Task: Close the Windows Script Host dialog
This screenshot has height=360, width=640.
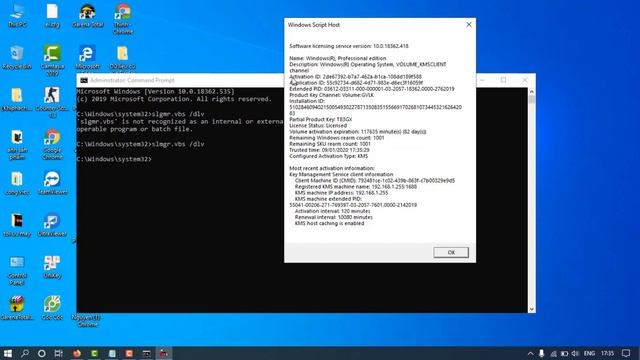Action: (469, 24)
